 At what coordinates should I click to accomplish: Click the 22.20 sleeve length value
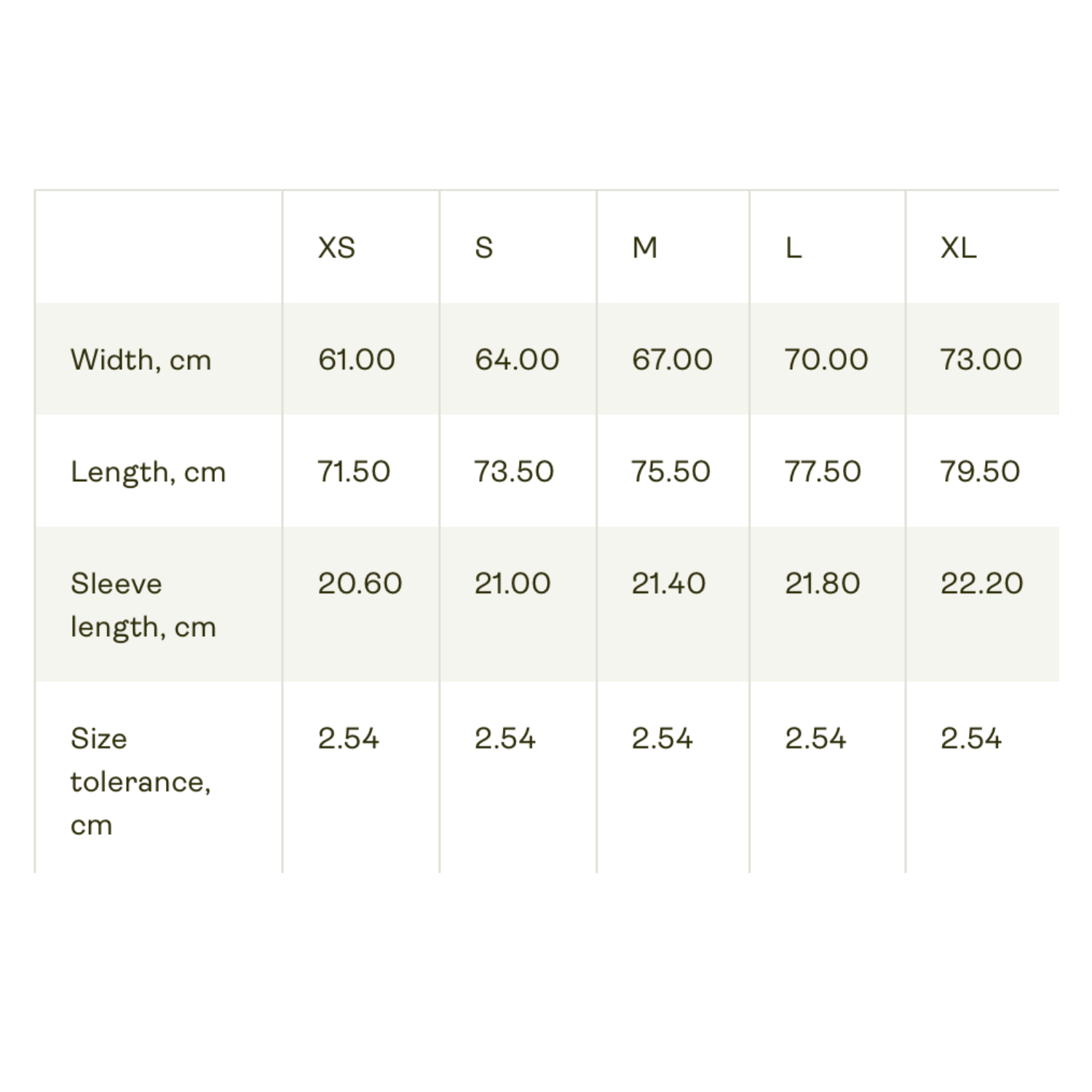[x=981, y=584]
